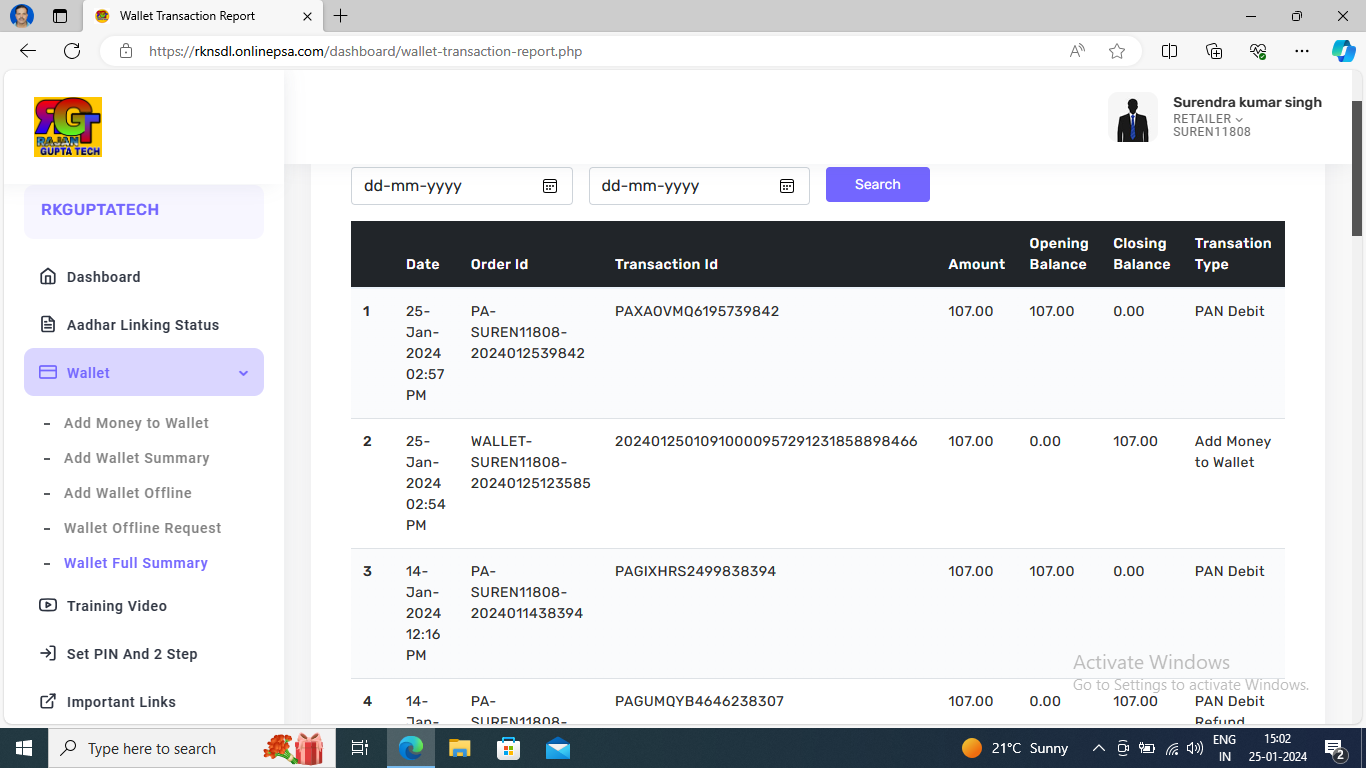The height and width of the screenshot is (768, 1366).
Task: Add this page to favorites star icon
Action: (1117, 51)
